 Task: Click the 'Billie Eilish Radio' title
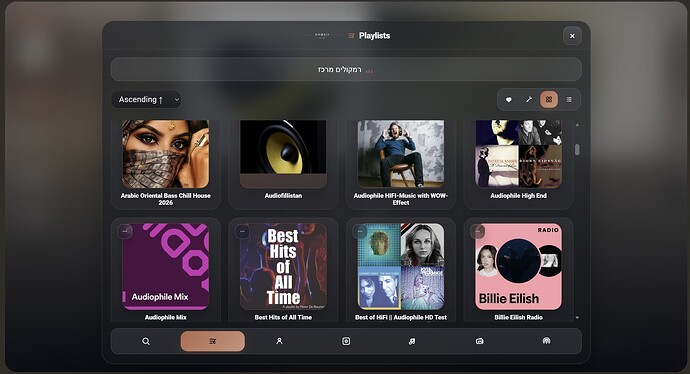518,317
